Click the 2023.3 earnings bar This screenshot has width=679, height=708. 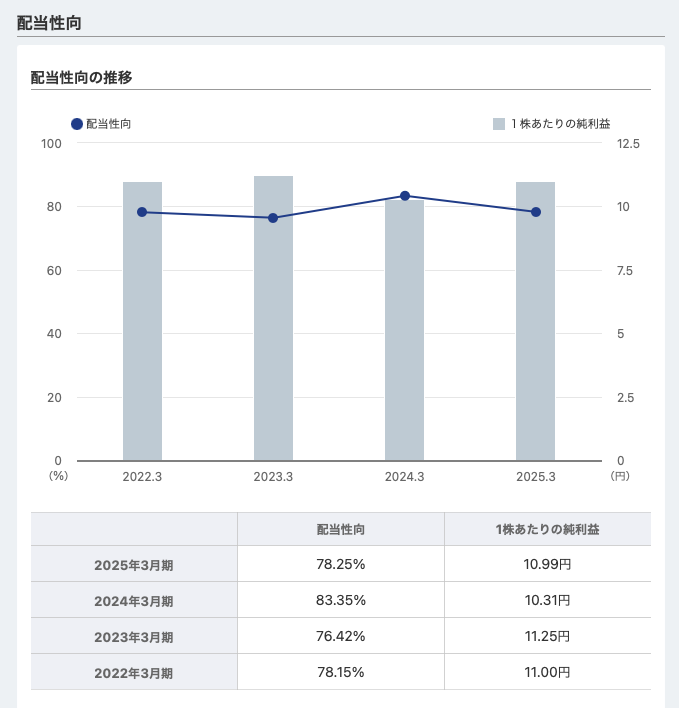(x=273, y=318)
